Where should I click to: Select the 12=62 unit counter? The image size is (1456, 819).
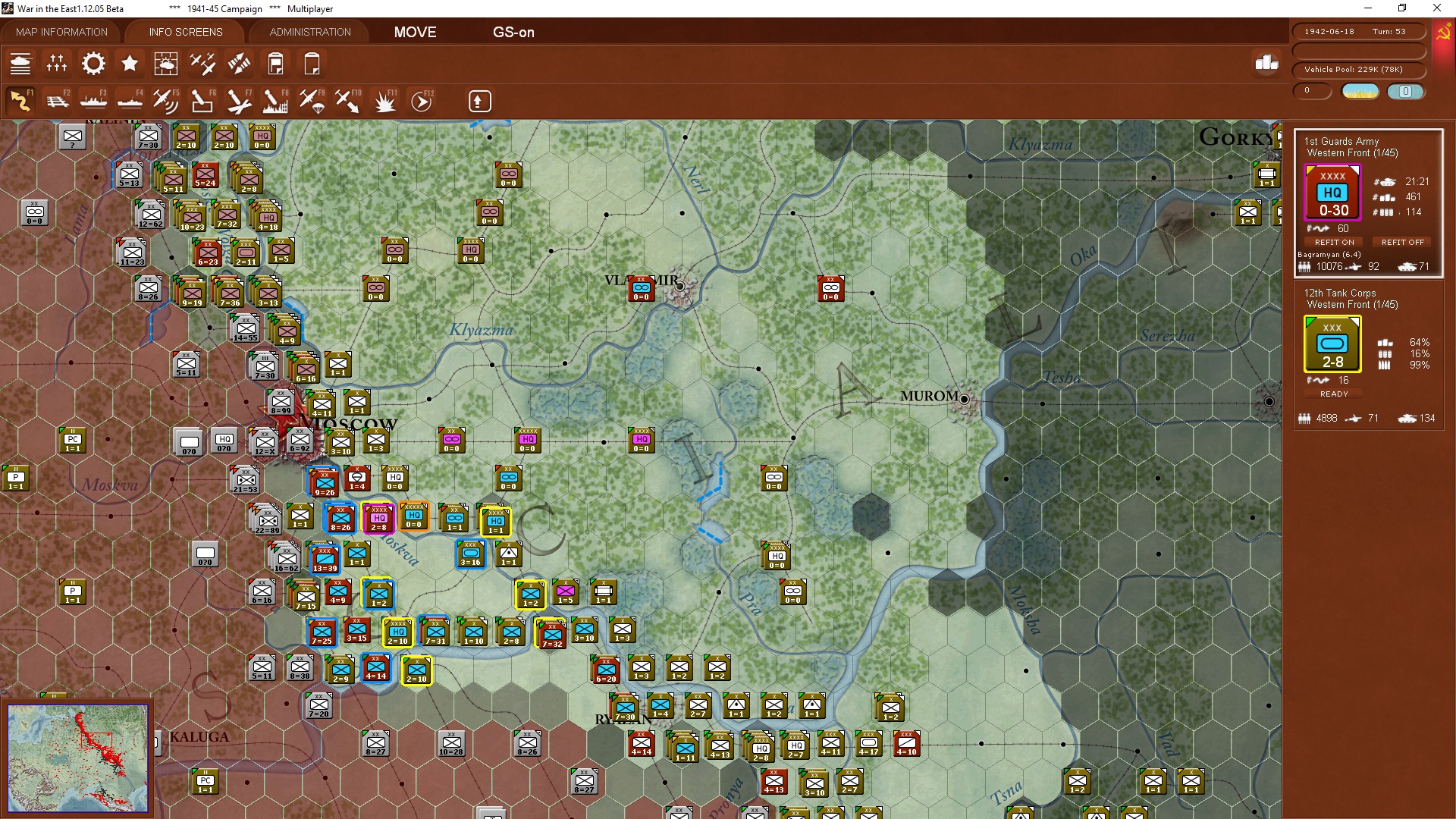click(x=150, y=215)
